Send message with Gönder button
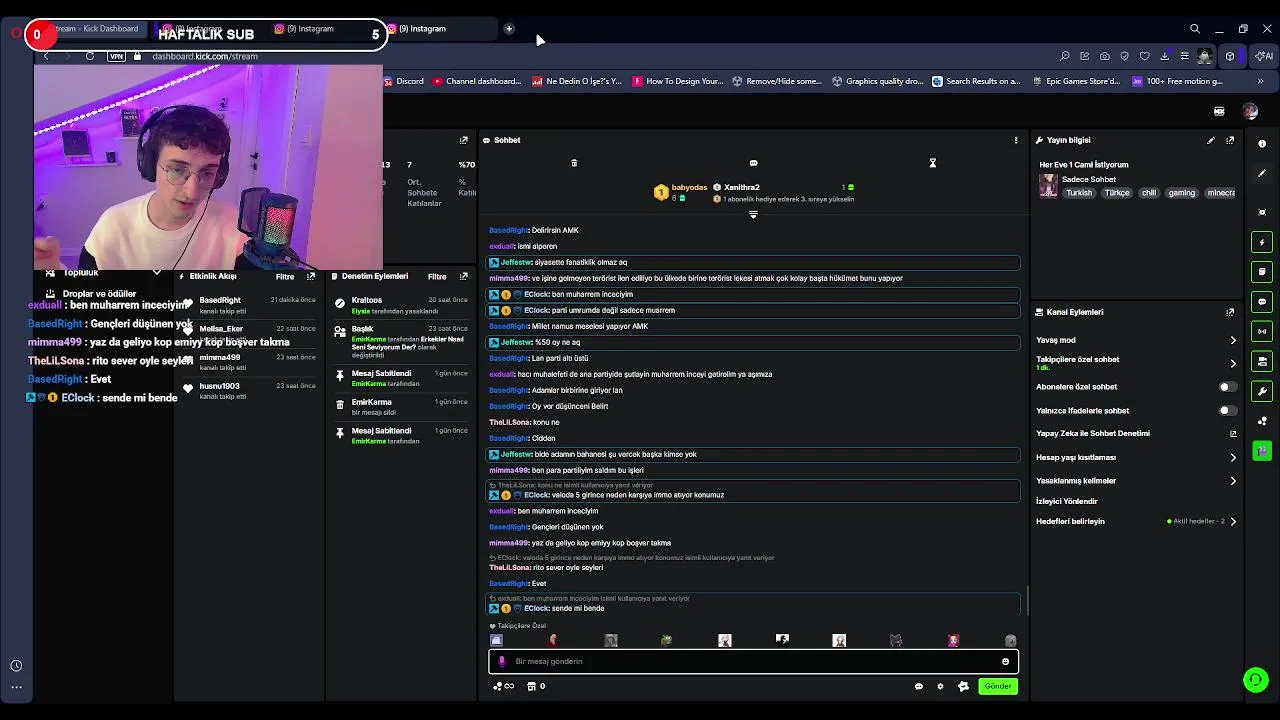 coord(998,686)
